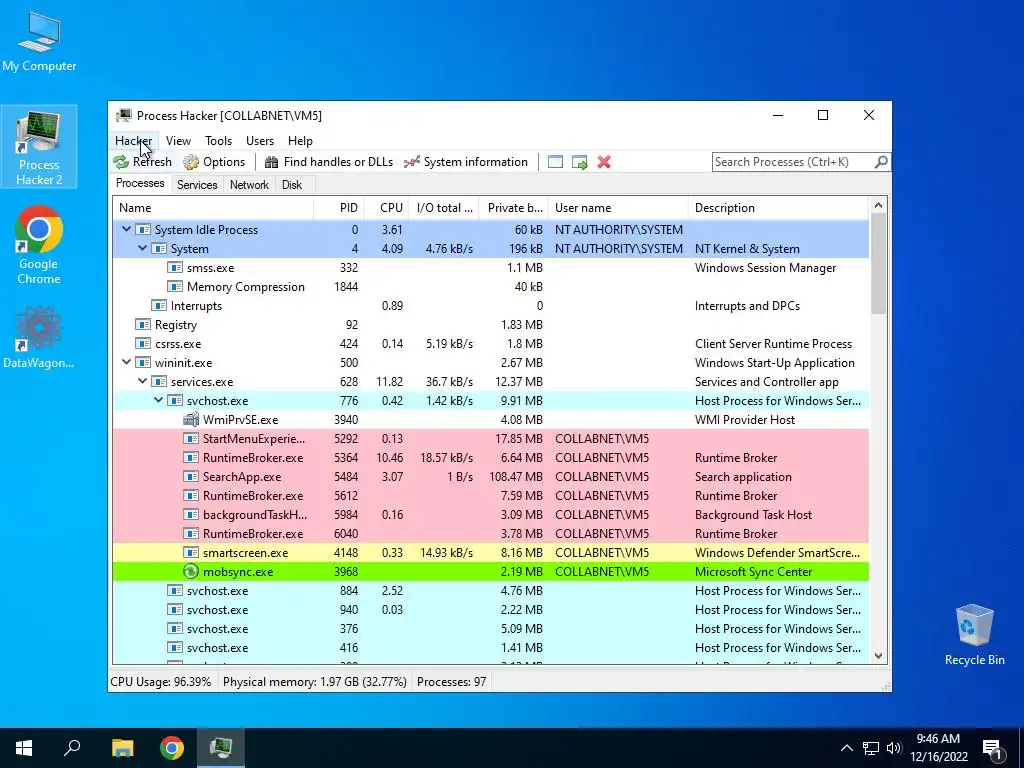The height and width of the screenshot is (768, 1024).
Task: Sort by the Name column header
Action: [214, 208]
